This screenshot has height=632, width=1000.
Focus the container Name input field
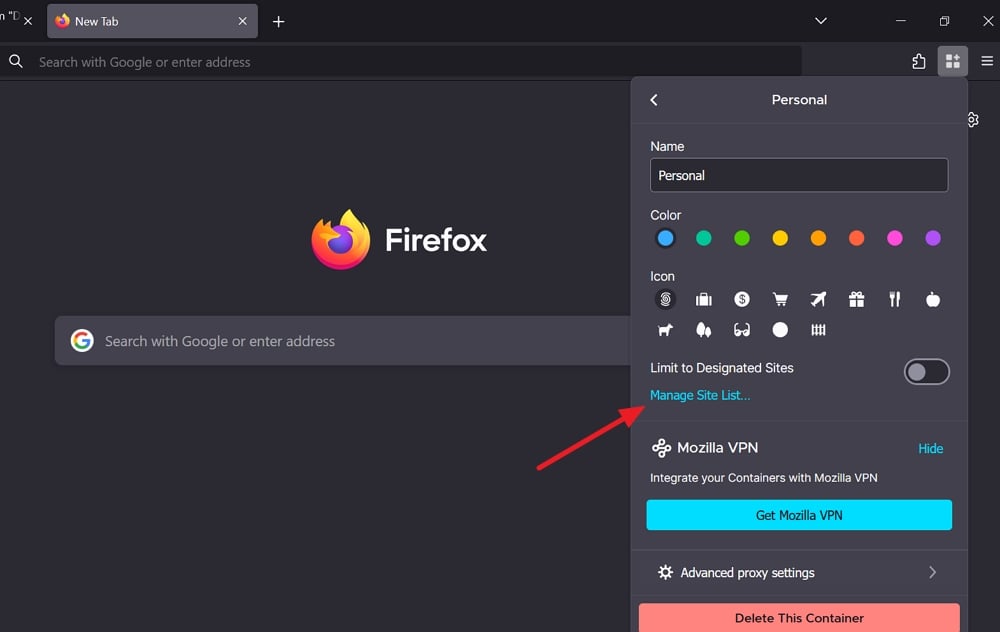(x=799, y=175)
